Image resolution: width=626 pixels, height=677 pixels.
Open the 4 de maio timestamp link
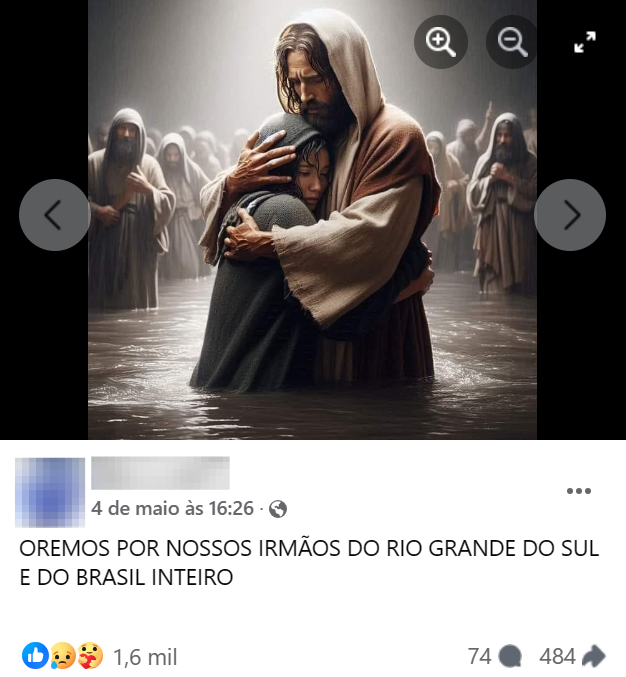[x=172, y=509]
